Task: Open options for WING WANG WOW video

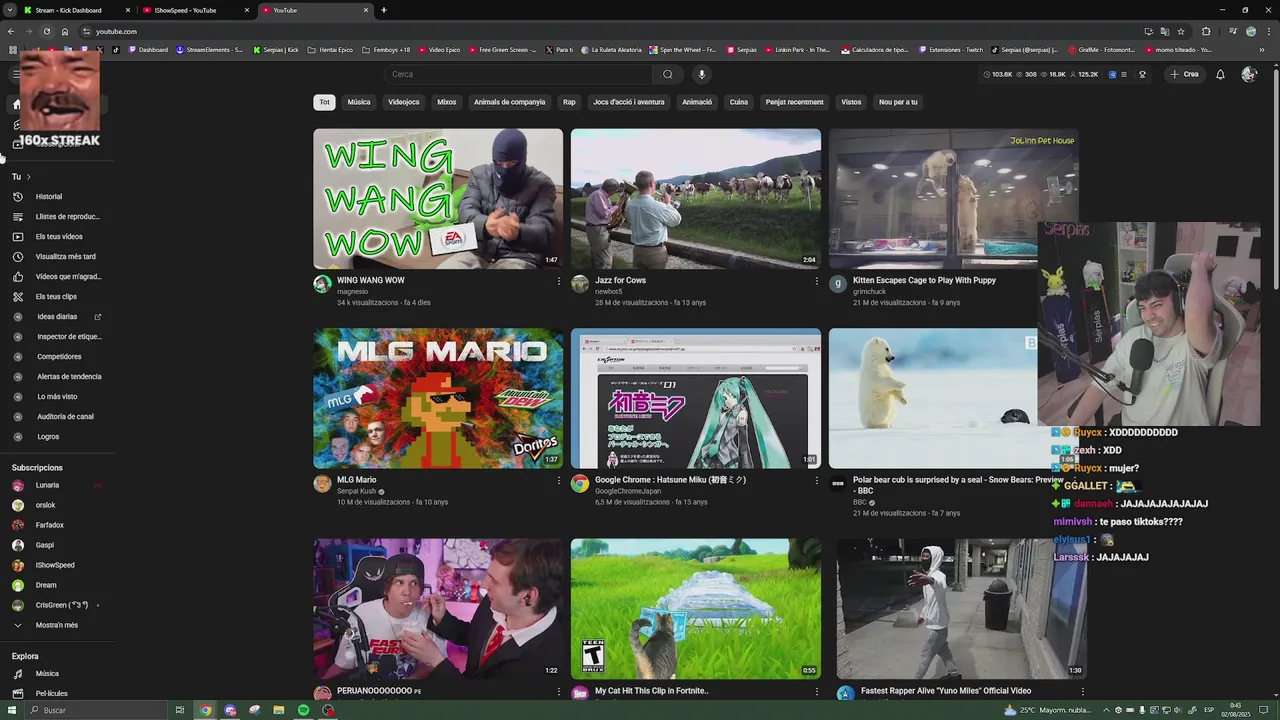Action: point(558,281)
